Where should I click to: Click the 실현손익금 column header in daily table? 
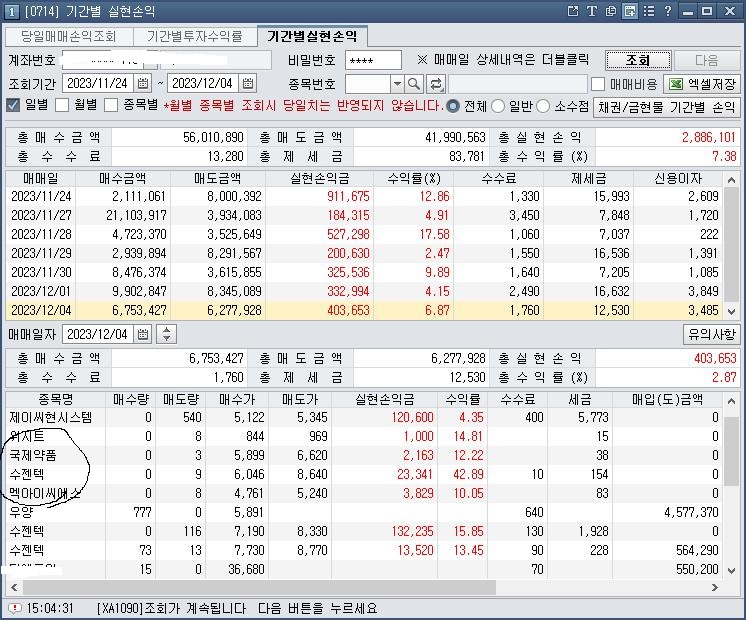point(320,178)
